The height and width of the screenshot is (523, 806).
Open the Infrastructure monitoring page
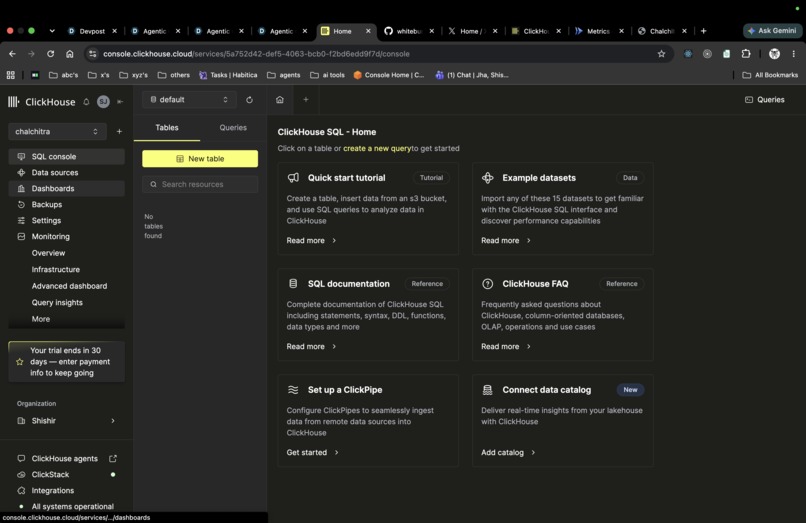(x=56, y=269)
